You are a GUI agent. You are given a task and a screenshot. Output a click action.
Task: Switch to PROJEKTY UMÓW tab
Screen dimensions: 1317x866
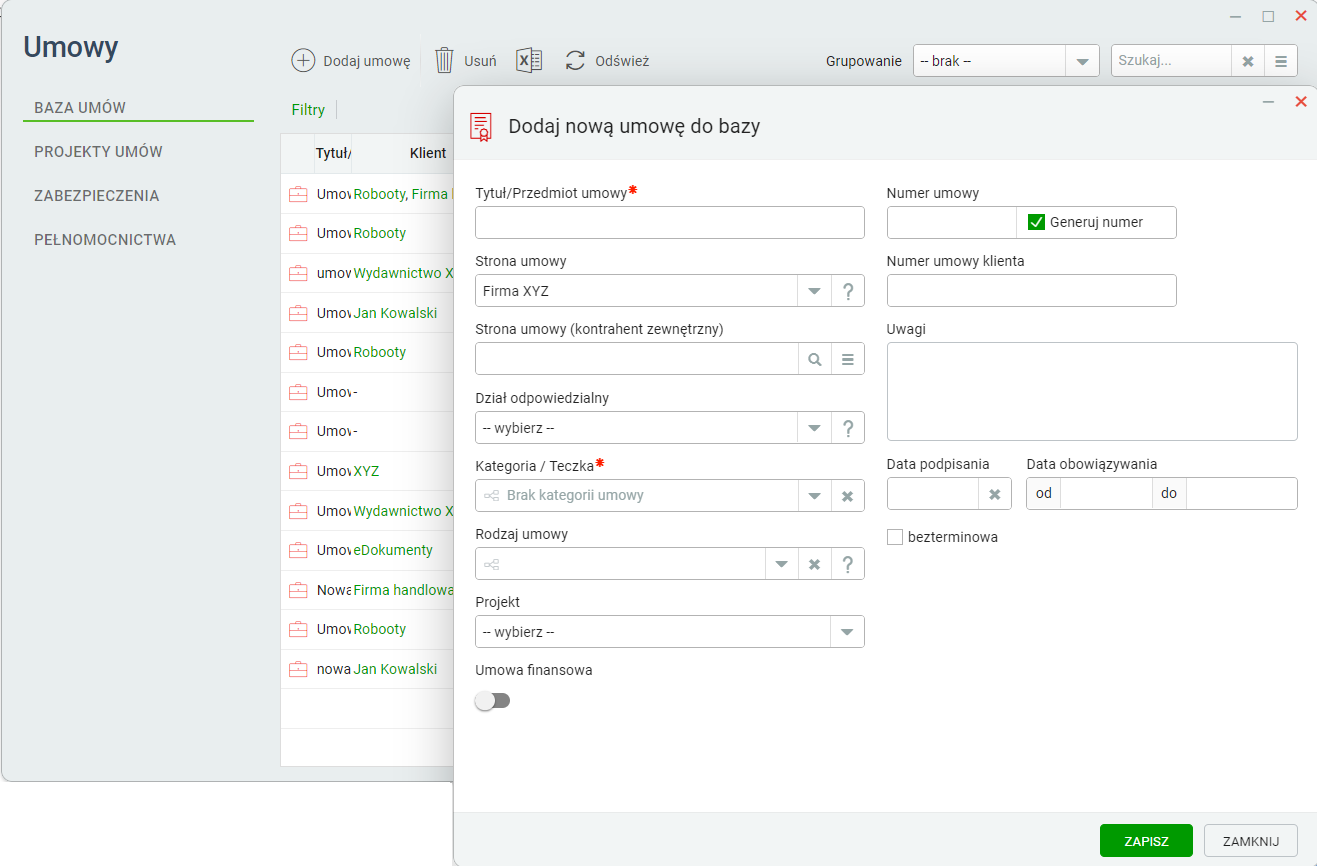tap(98, 152)
